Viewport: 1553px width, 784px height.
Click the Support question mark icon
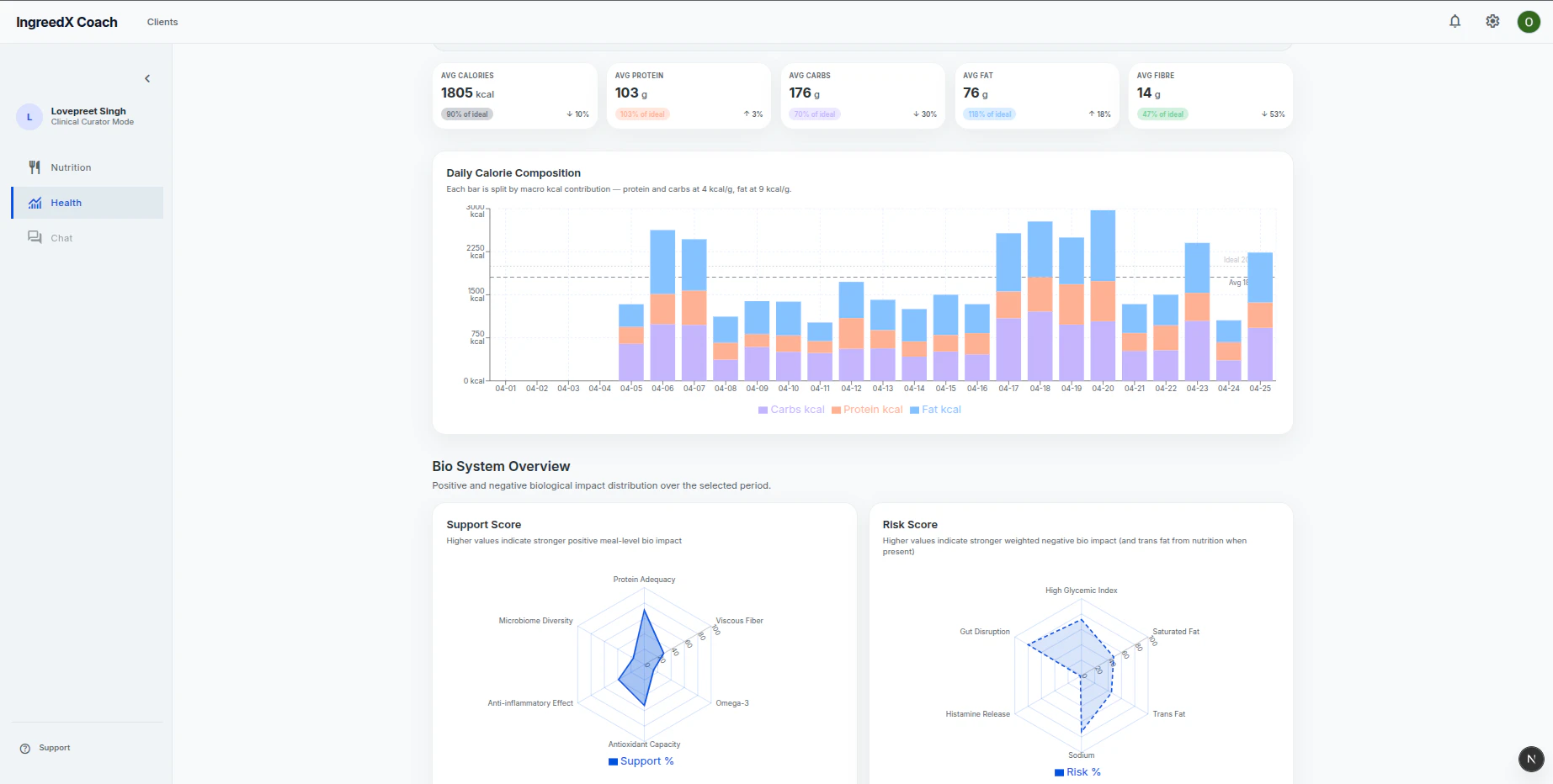click(x=25, y=749)
